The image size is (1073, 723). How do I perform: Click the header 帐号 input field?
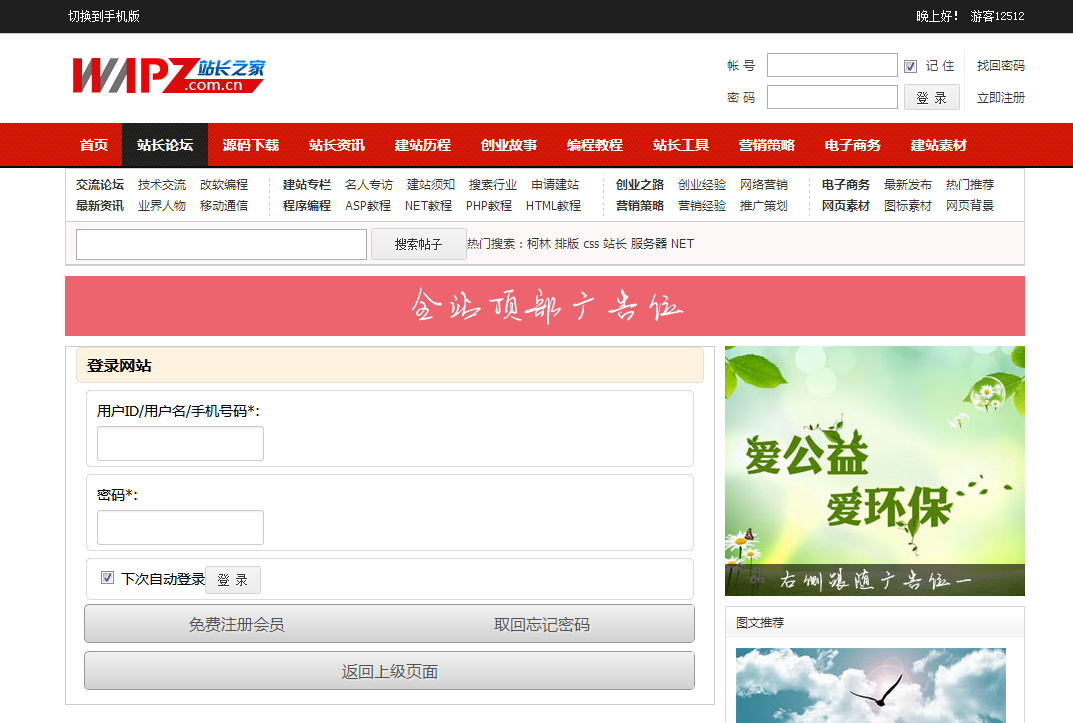[x=832, y=66]
